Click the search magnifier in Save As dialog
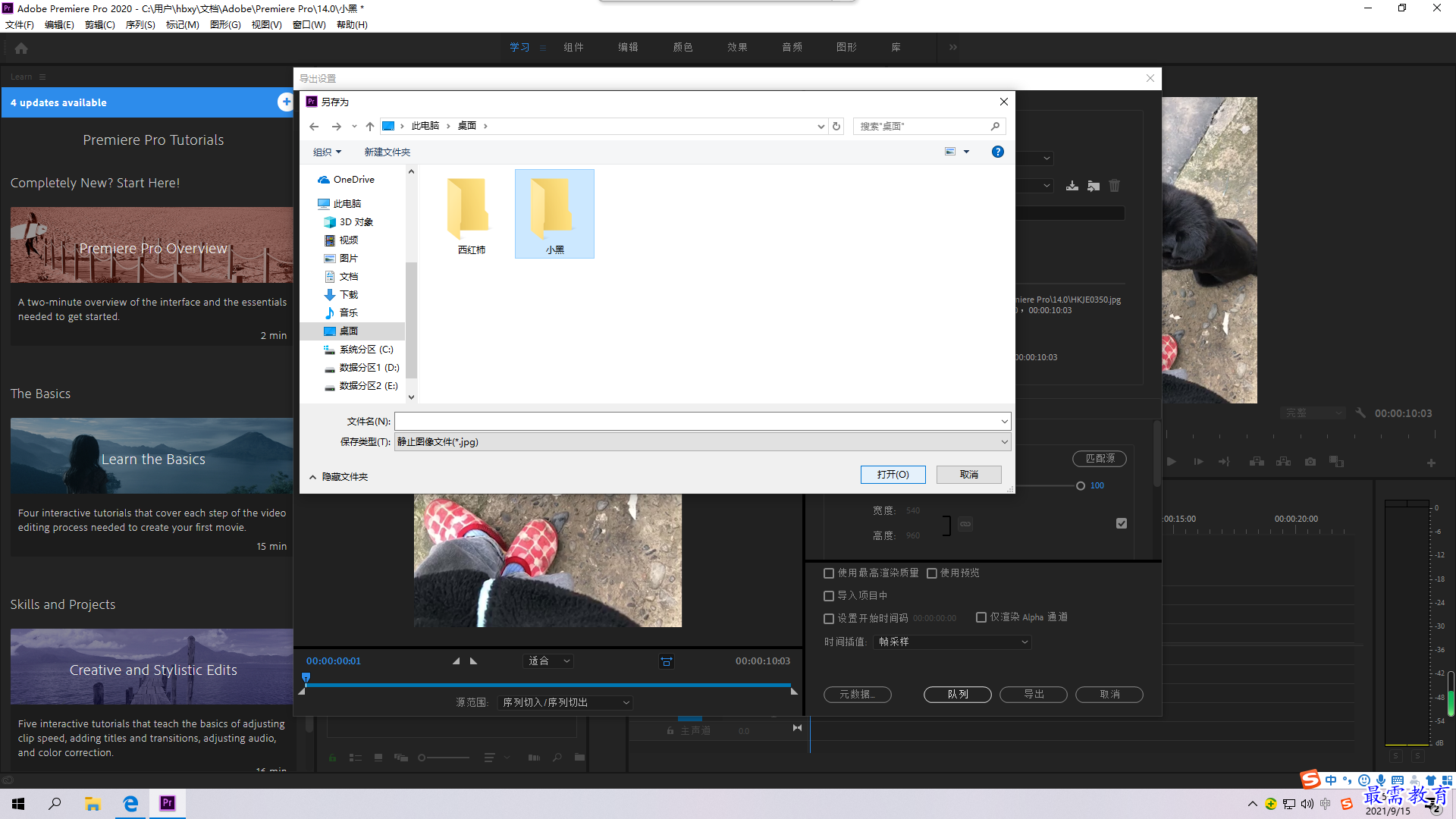The image size is (1456, 819). tap(996, 126)
